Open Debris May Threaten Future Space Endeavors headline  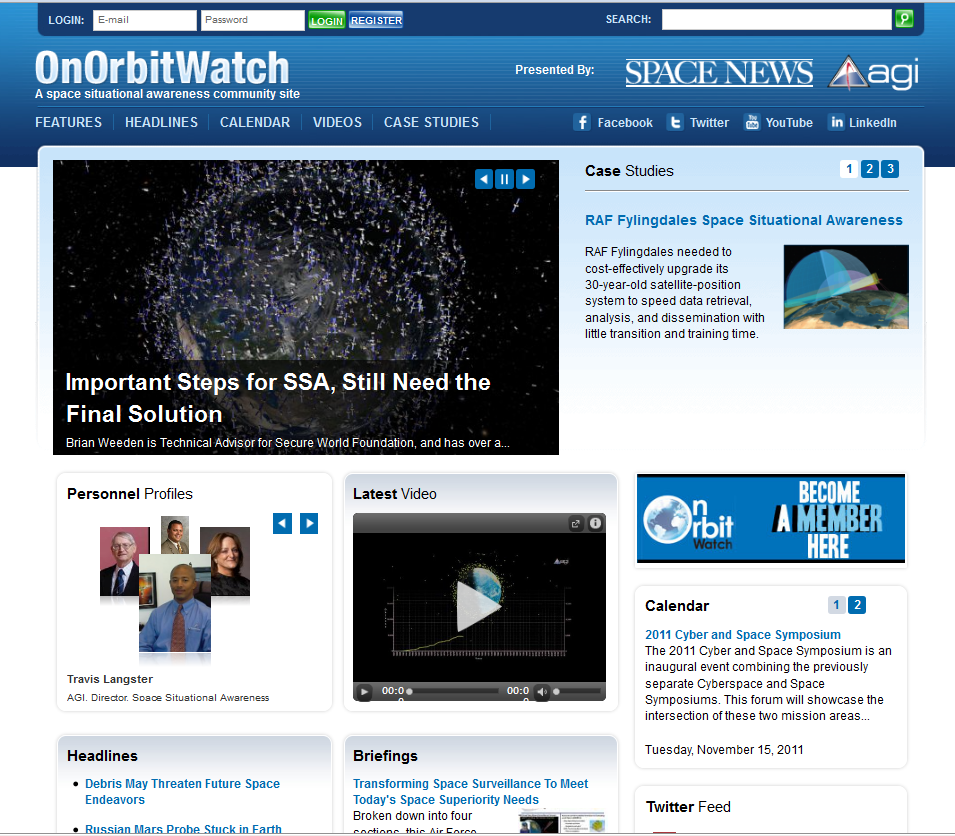click(182, 792)
